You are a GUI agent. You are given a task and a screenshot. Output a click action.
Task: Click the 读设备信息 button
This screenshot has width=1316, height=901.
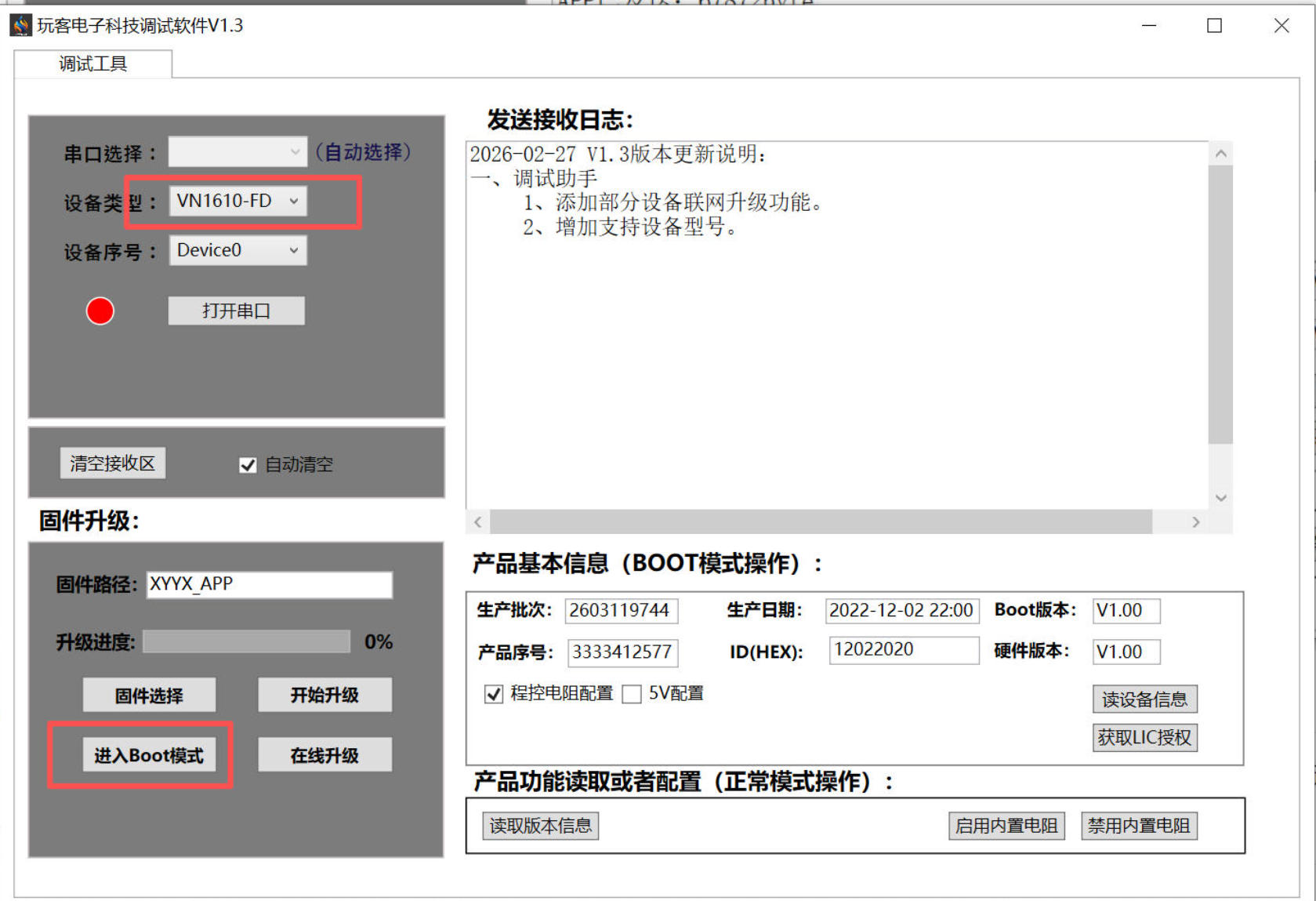[1144, 699]
